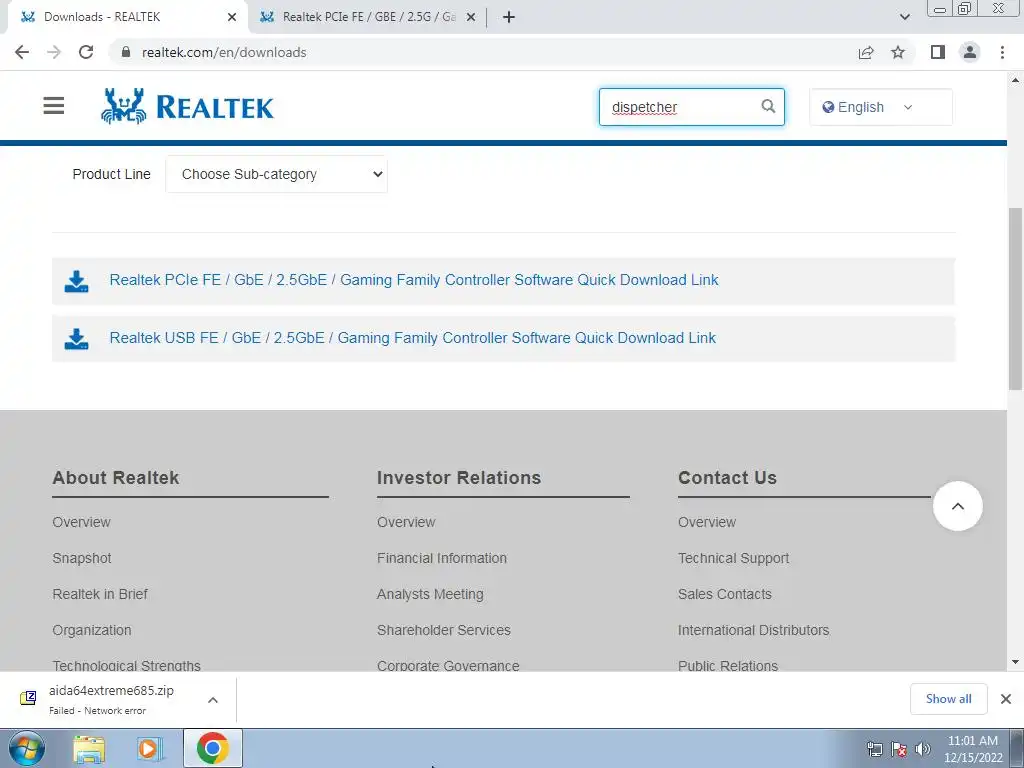Open the hamburger navigation menu

click(x=54, y=106)
